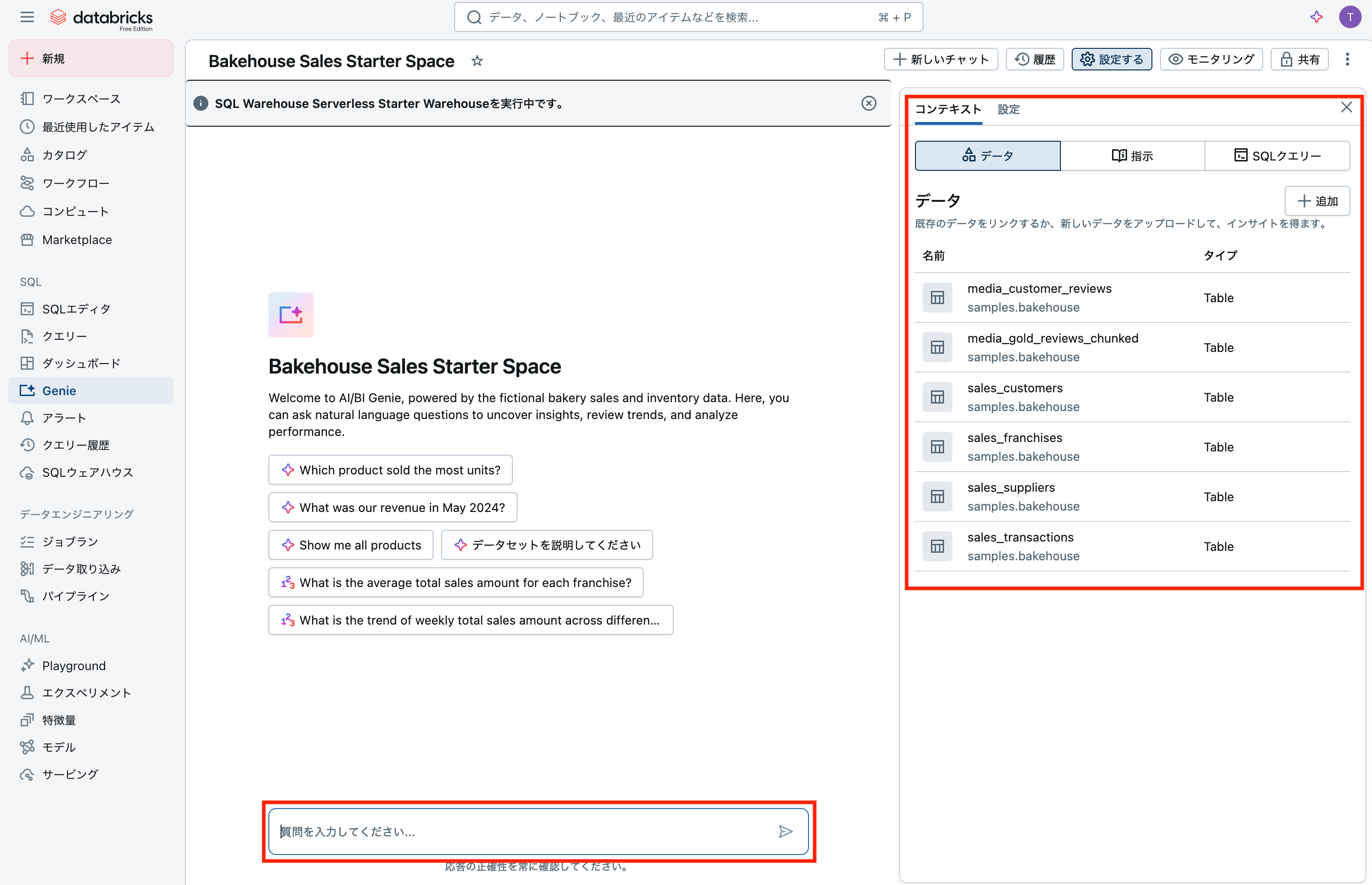Open サービング page
The width and height of the screenshot is (1372, 885).
point(91,775)
